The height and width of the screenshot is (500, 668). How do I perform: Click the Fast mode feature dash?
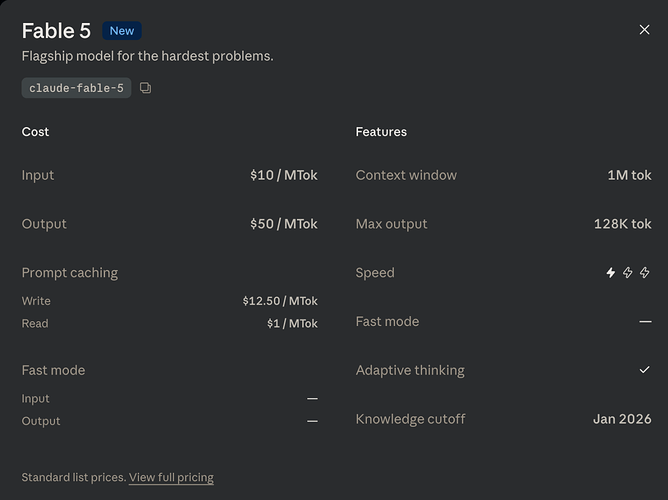point(645,322)
